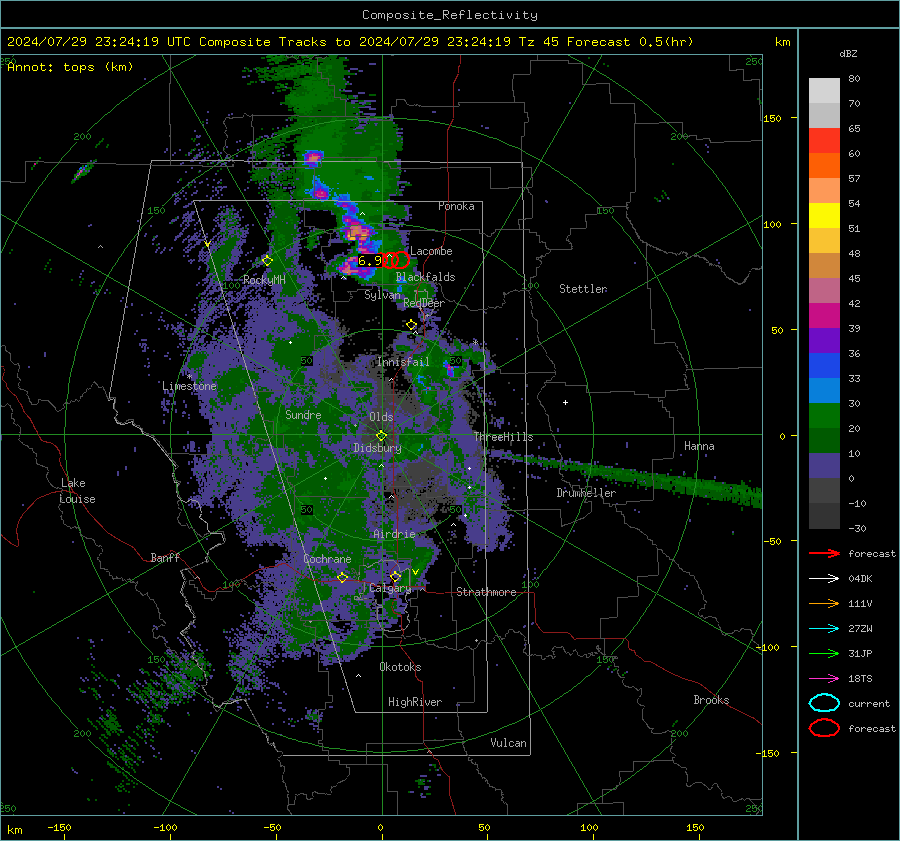This screenshot has height=841, width=900.
Task: Click the dBZ legend heading
Action: pyautogui.click(x=848, y=53)
